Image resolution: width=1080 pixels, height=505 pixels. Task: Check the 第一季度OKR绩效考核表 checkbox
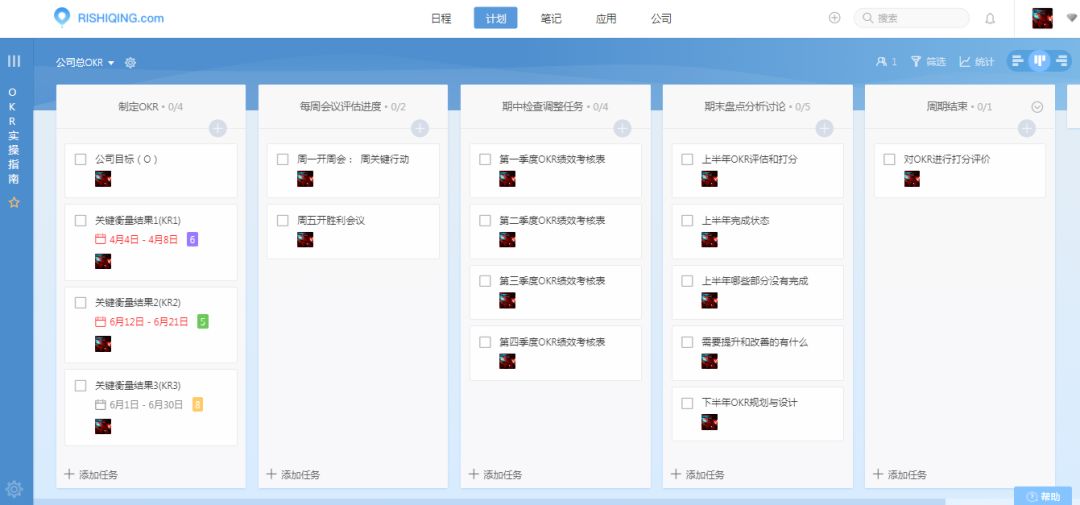pos(485,159)
